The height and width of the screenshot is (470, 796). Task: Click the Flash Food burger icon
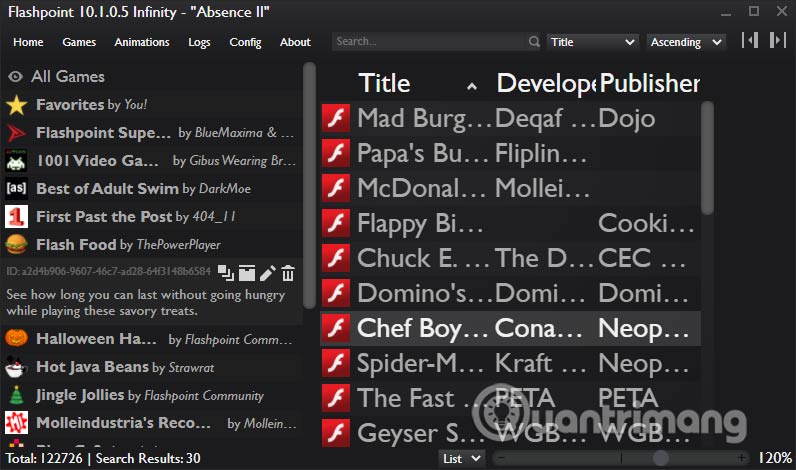pos(16,245)
